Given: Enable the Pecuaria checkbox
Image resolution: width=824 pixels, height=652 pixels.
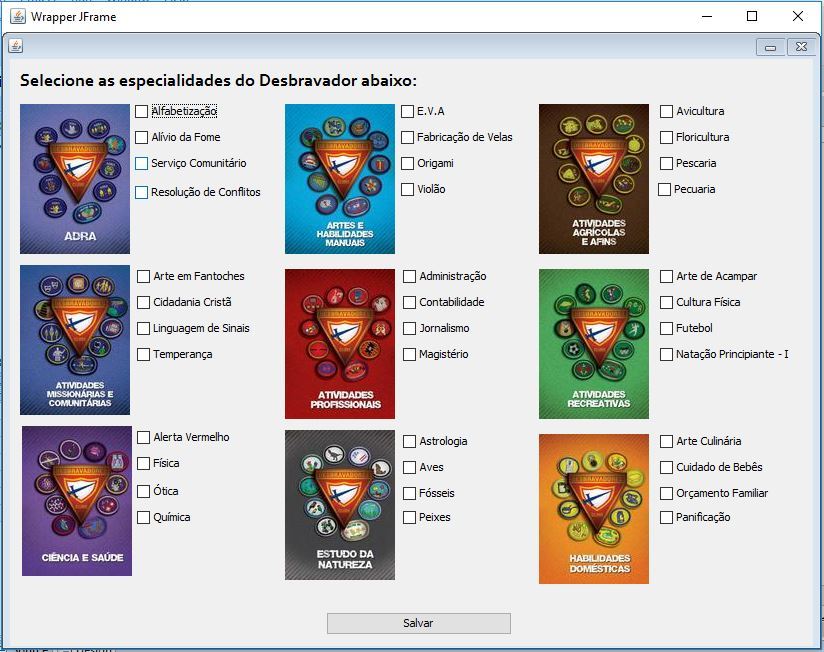Looking at the screenshot, I should click(664, 189).
